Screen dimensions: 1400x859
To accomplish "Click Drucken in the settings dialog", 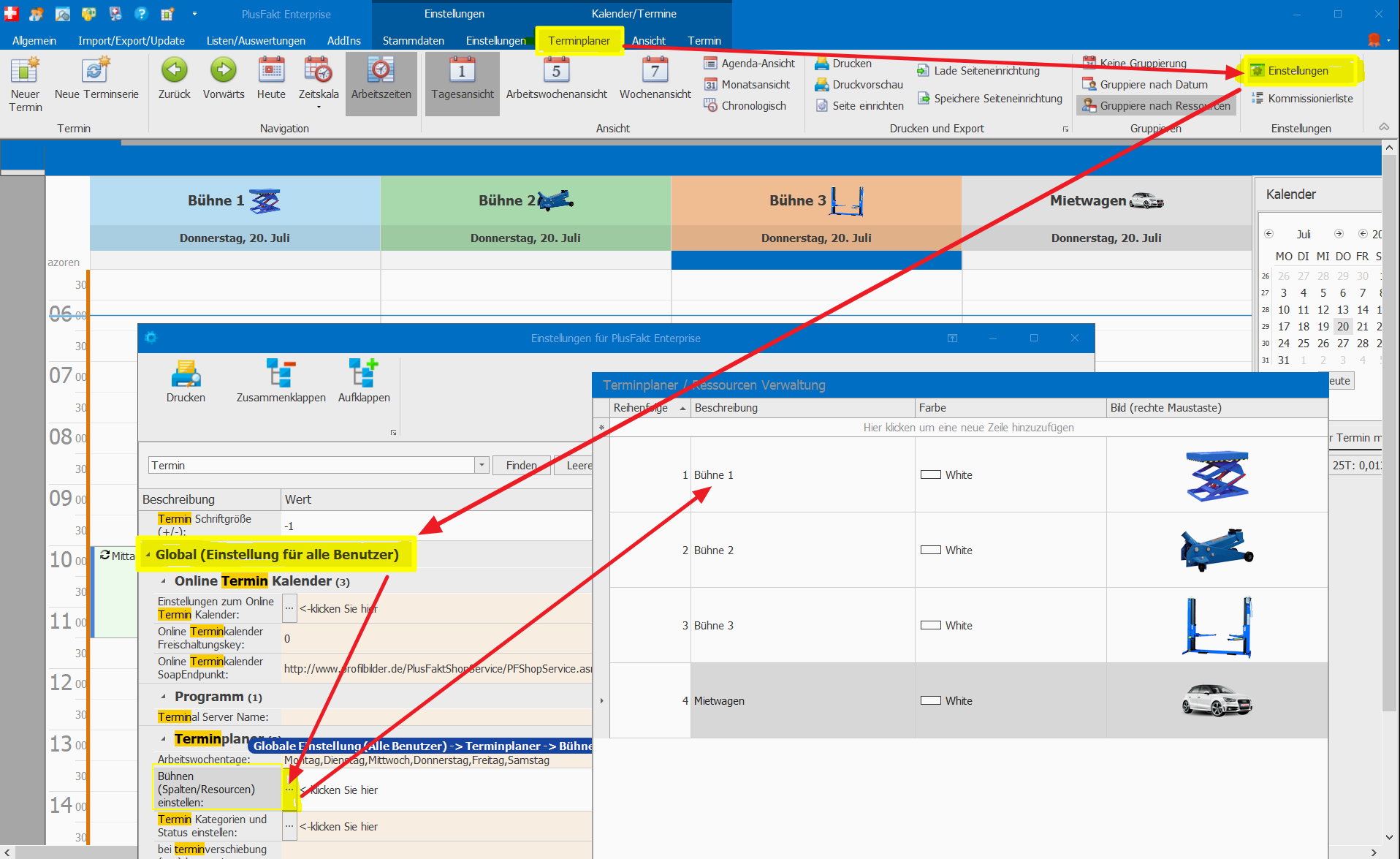I will [x=186, y=381].
